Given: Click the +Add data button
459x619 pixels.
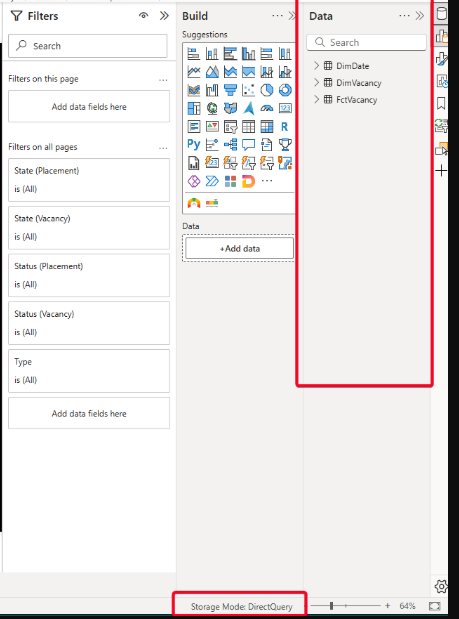Looking at the screenshot, I should pos(240,248).
